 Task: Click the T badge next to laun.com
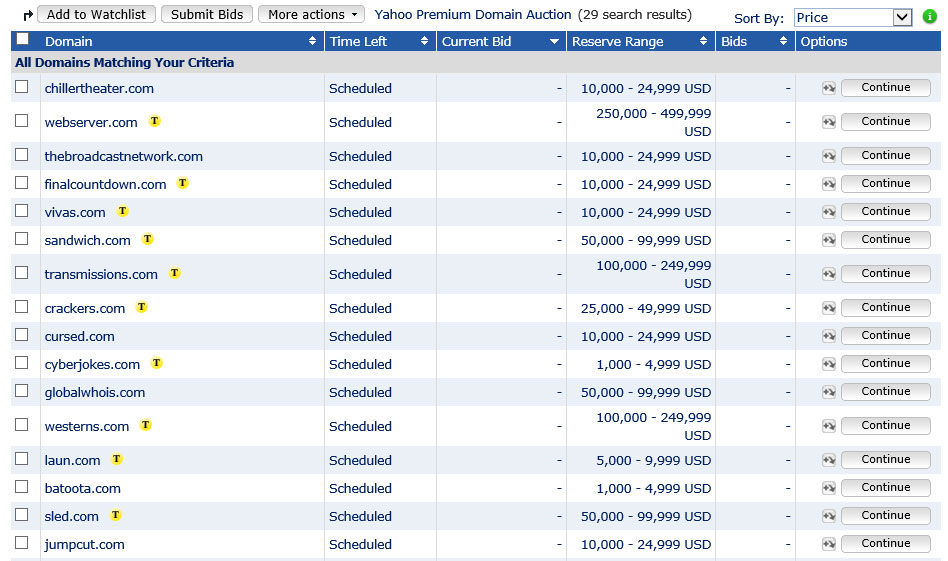(117, 459)
